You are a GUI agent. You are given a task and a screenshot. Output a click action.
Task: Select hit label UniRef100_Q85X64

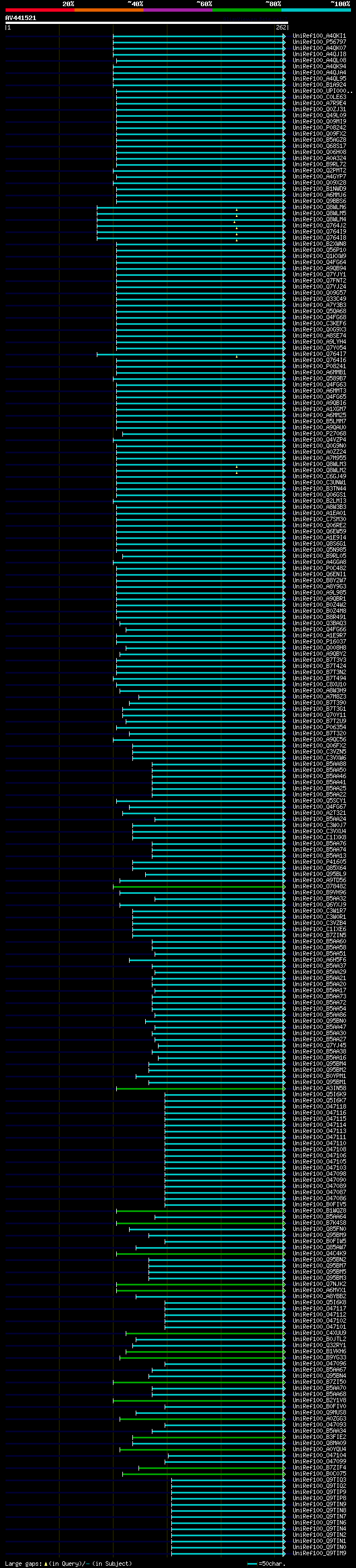[x=319, y=868]
